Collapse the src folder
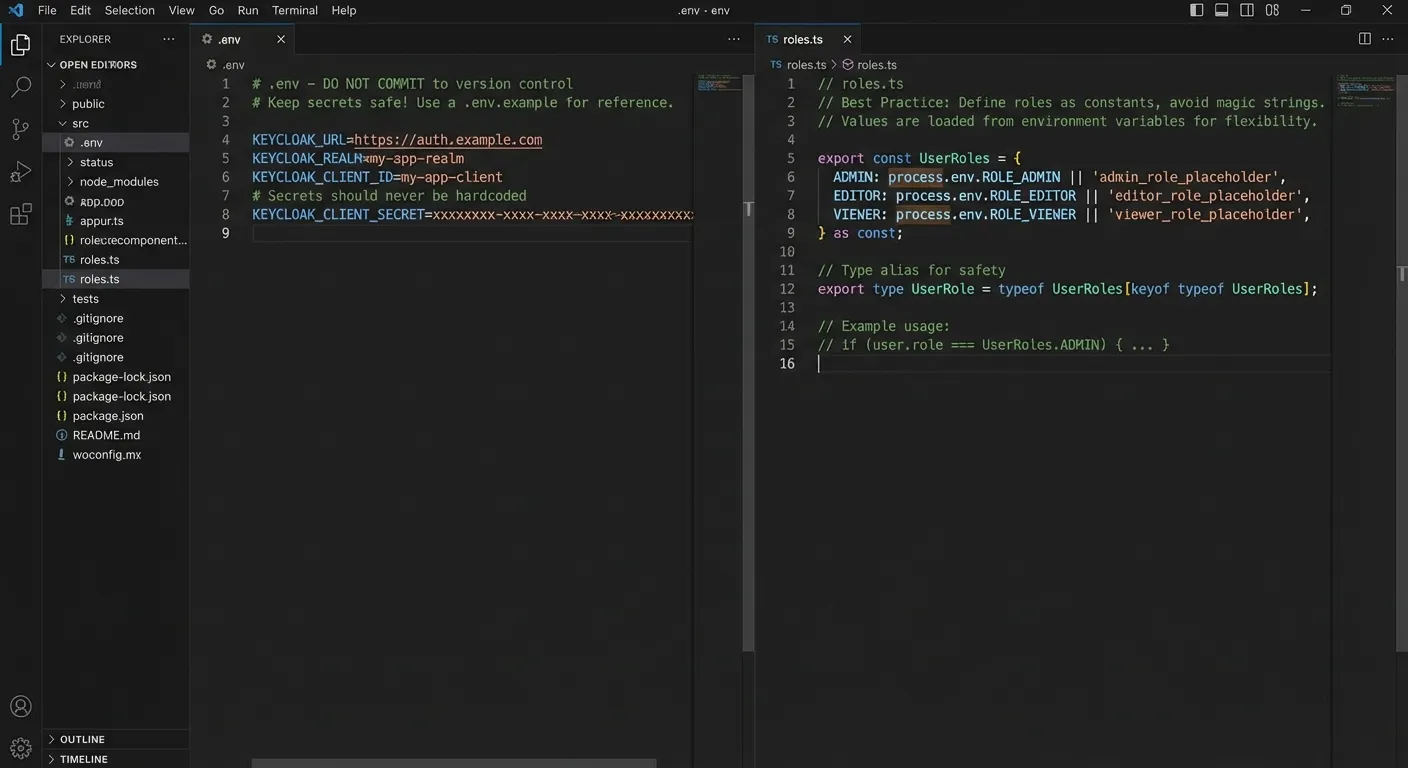 point(80,123)
